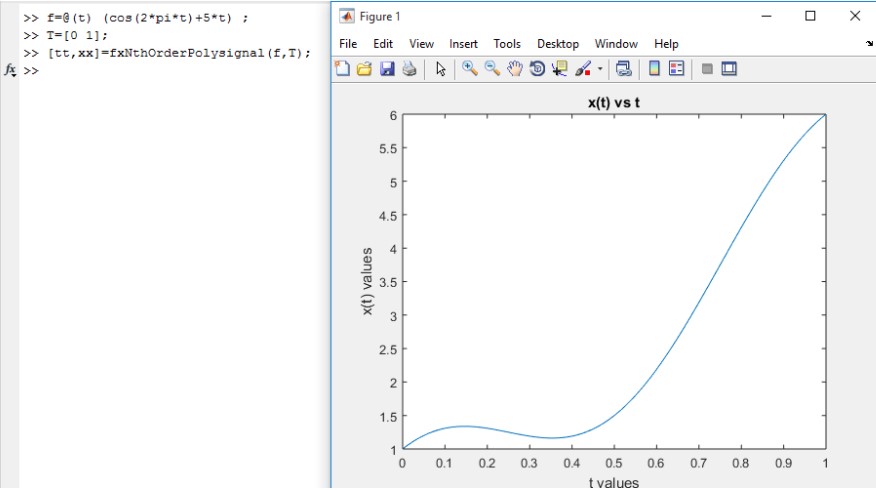
Task: Click the Show Plot Tools and Dock button
Action: pos(729,69)
